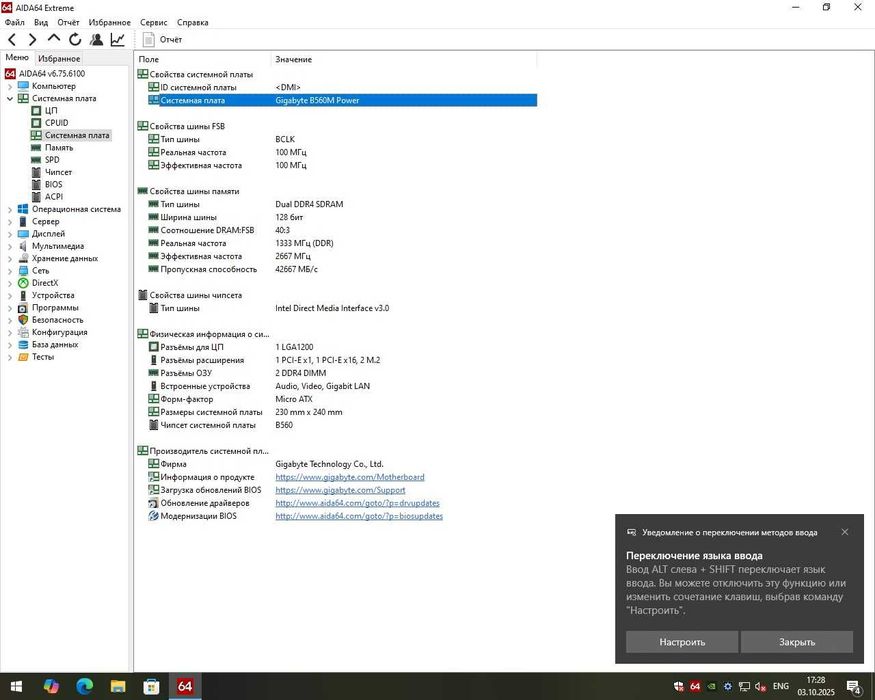Viewport: 875px width, 700px height.
Task: Open the Файл menu
Action: click(x=15, y=22)
